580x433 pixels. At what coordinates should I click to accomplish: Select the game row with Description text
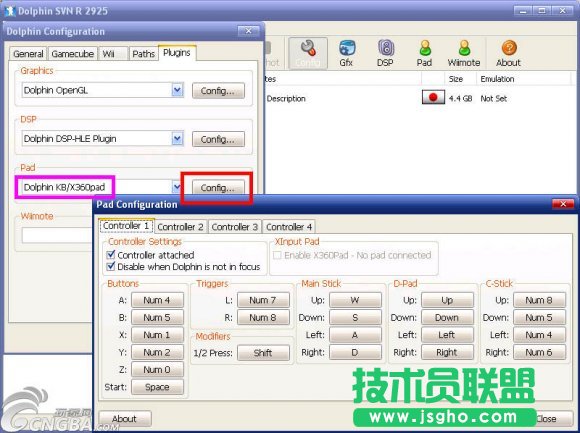(420, 98)
